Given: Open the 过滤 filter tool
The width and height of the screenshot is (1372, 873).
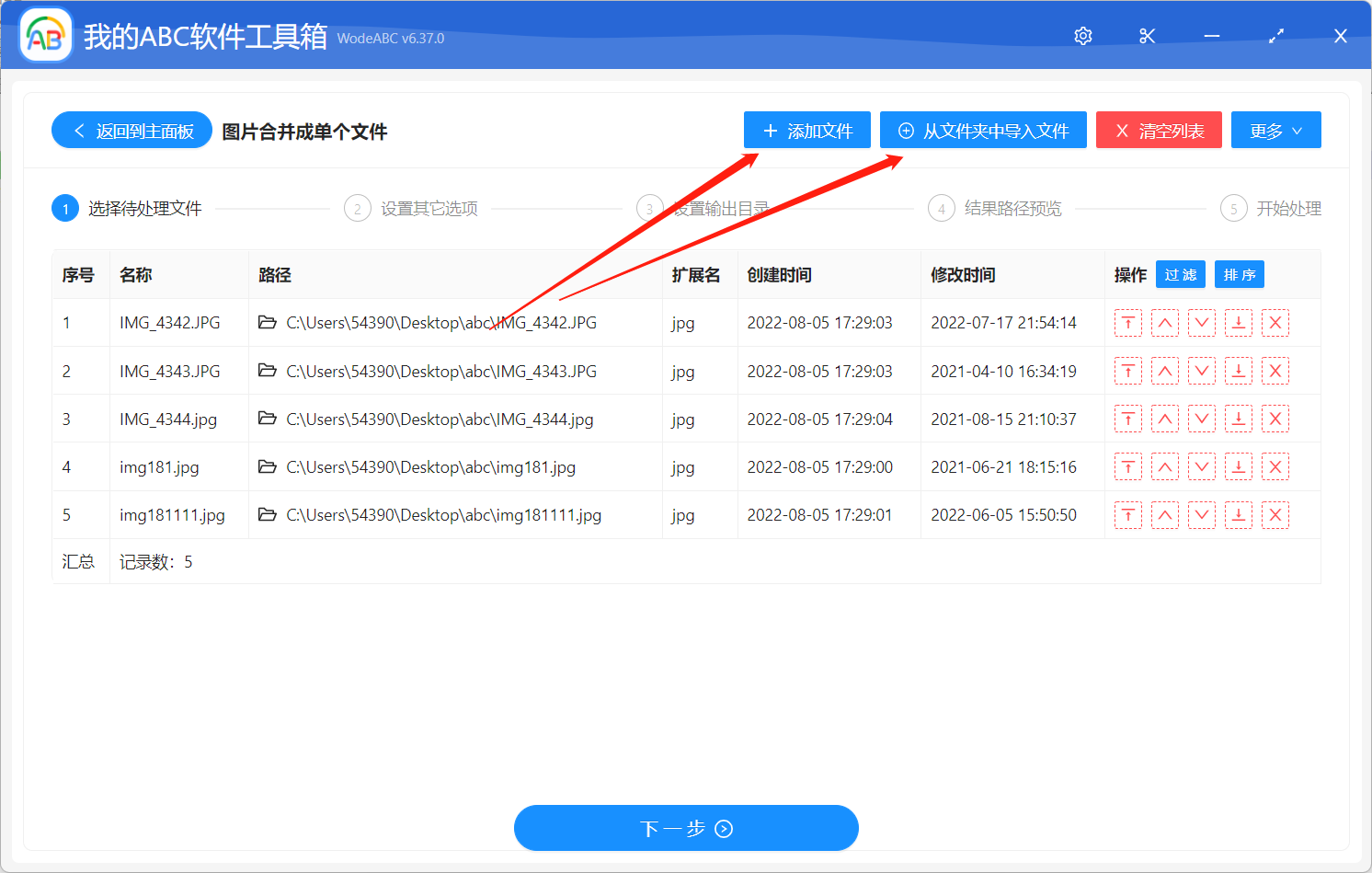Looking at the screenshot, I should (1181, 273).
